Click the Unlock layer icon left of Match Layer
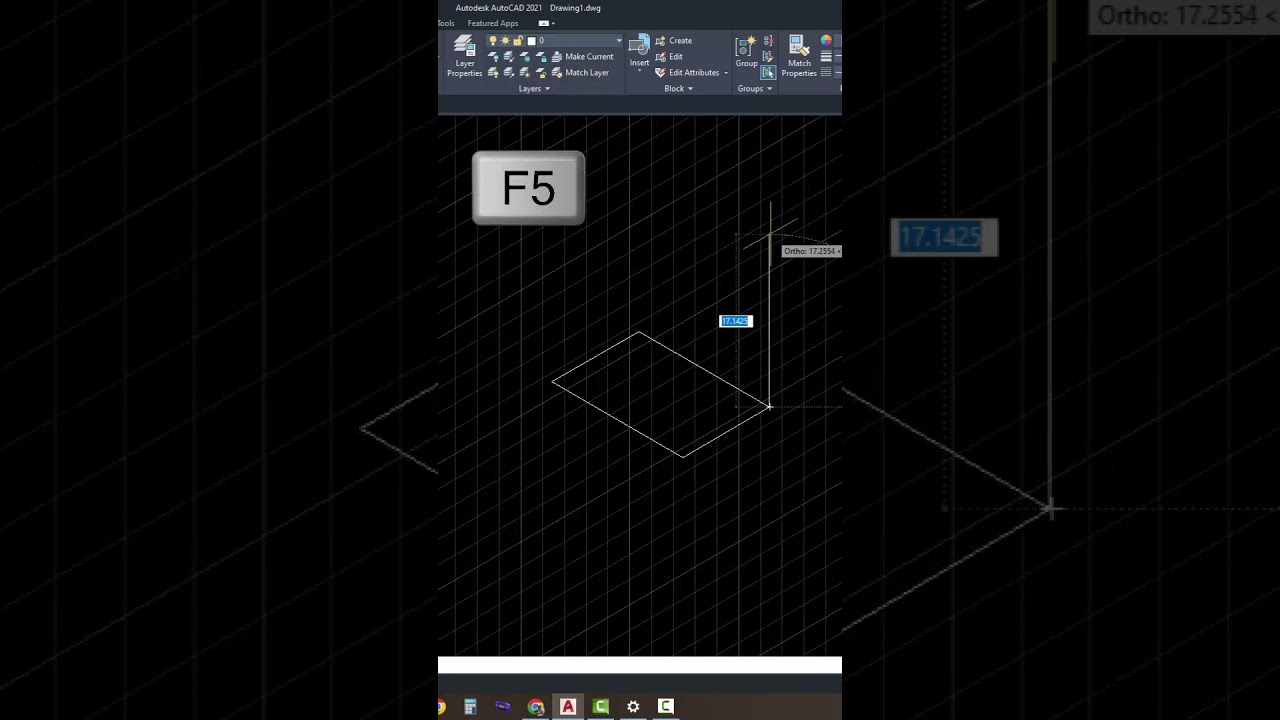The height and width of the screenshot is (720, 1280). pyautogui.click(x=541, y=73)
